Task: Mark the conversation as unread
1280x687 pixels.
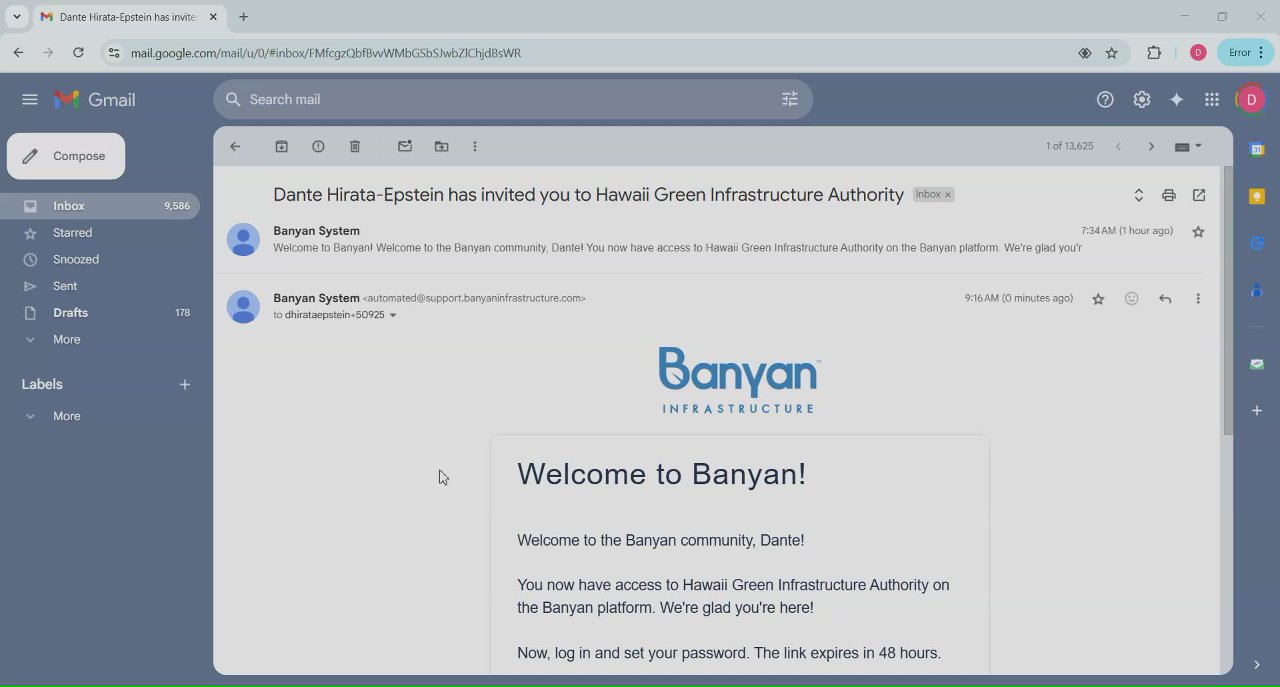Action: pyautogui.click(x=405, y=146)
